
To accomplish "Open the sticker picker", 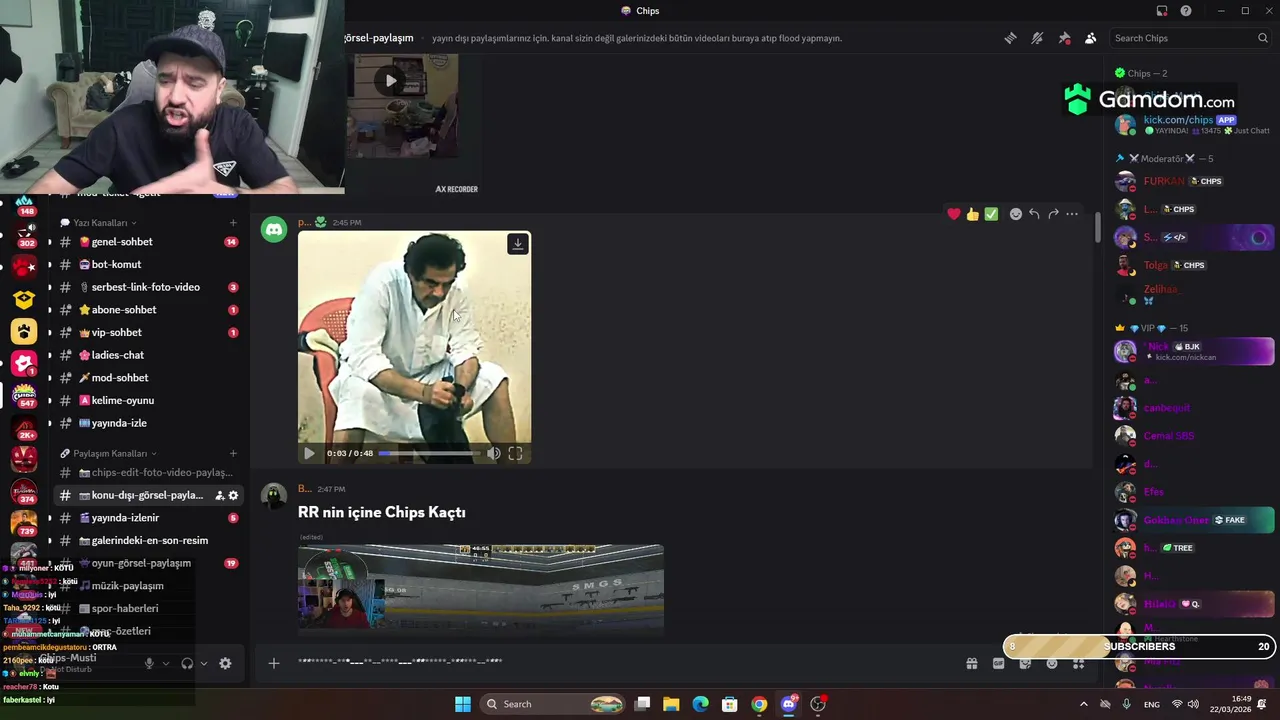I will (1025, 663).
